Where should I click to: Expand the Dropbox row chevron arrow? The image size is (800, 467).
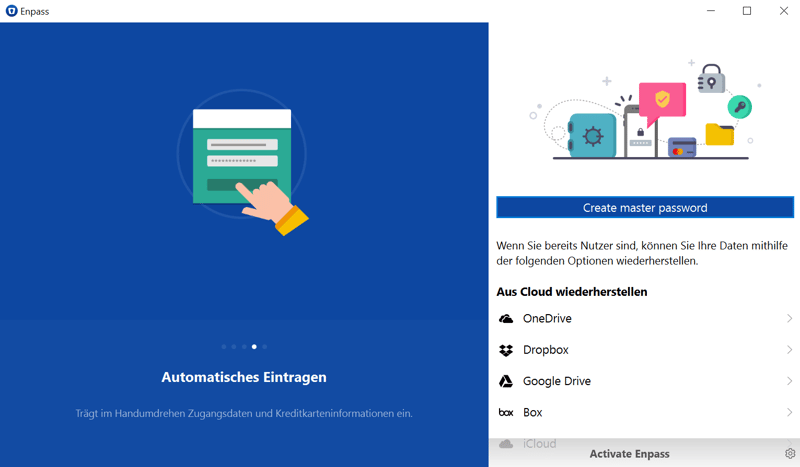tap(789, 350)
